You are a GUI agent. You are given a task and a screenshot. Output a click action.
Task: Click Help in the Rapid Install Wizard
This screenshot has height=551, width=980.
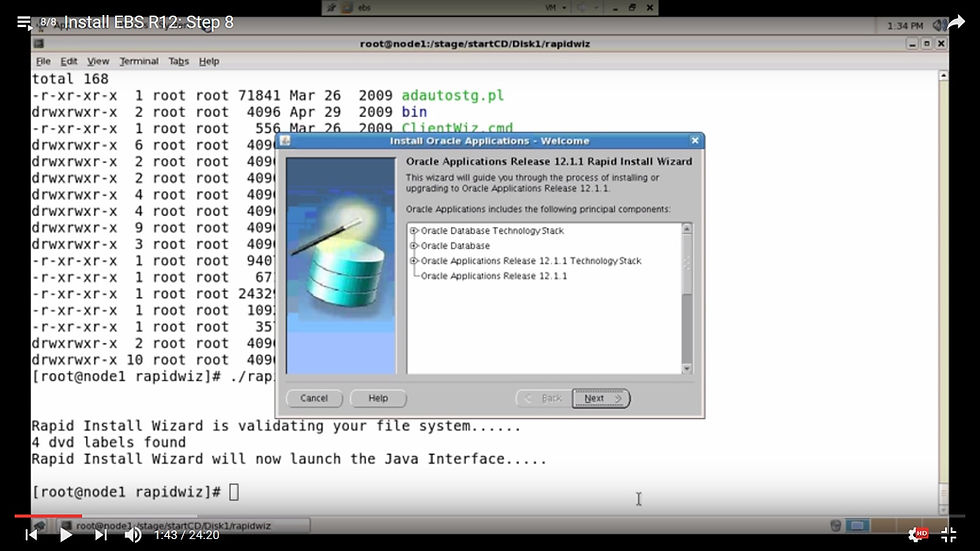click(378, 398)
